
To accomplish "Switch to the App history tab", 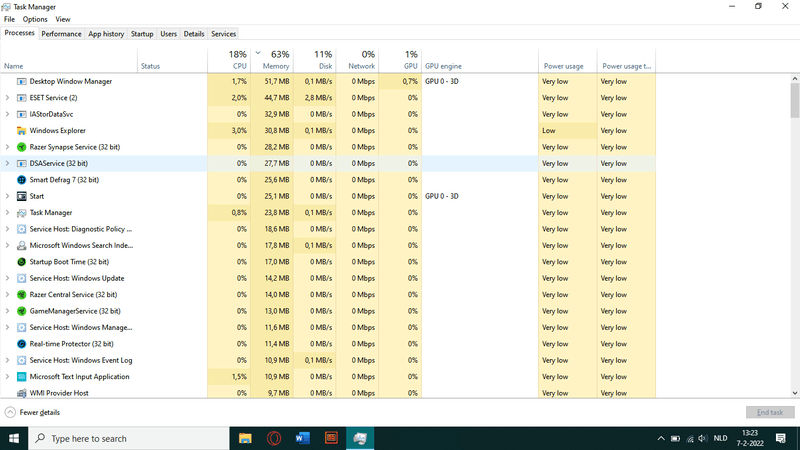I will (x=106, y=34).
